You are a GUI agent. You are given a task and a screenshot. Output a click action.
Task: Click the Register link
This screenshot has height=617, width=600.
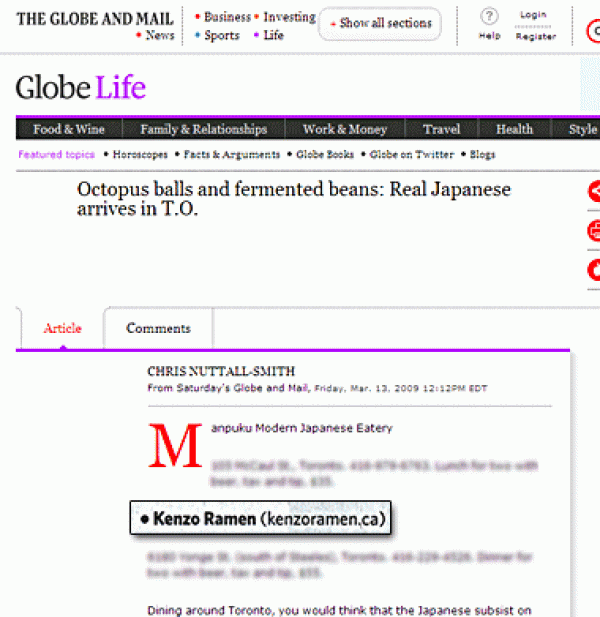coord(535,36)
